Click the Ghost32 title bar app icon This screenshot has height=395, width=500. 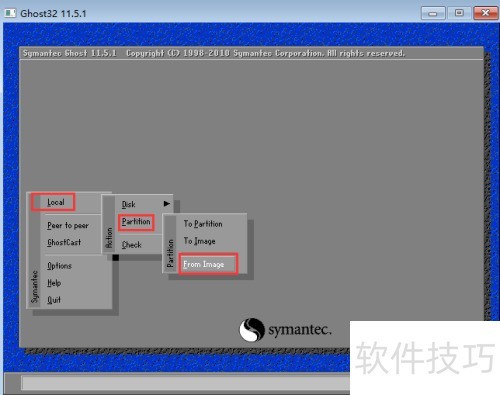(x=10, y=13)
